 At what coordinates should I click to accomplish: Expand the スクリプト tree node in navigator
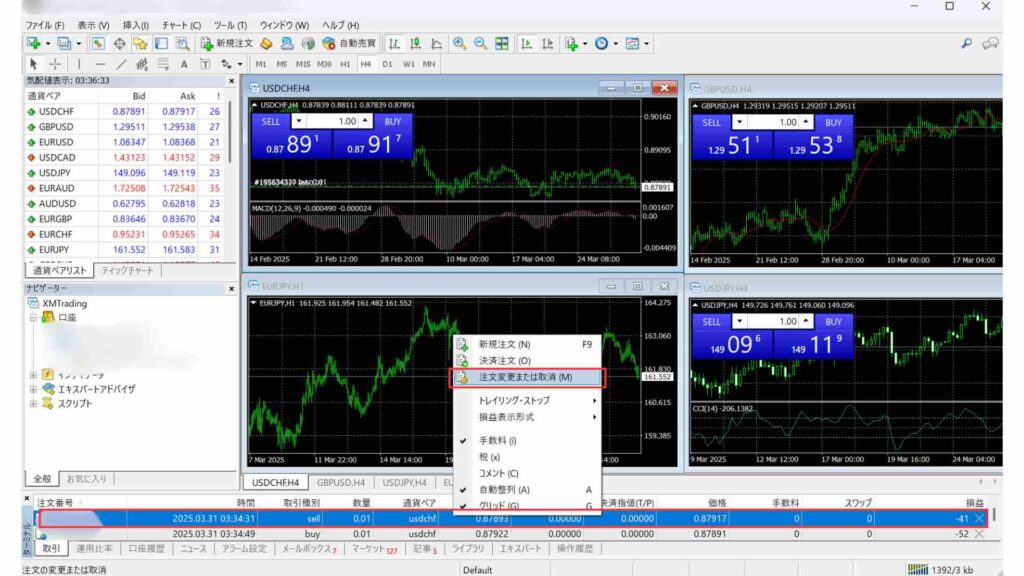click(34, 403)
